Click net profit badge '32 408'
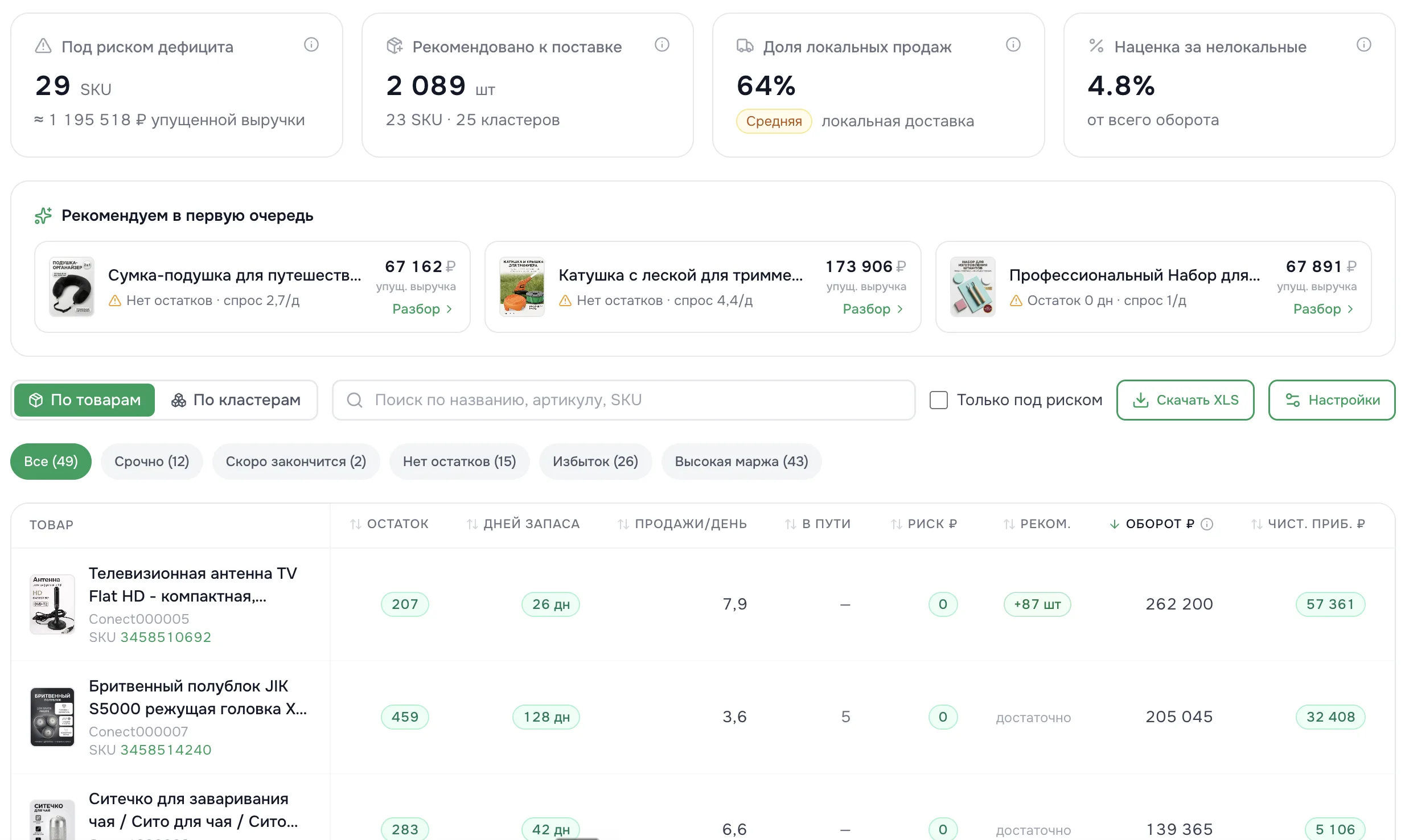 coord(1330,717)
